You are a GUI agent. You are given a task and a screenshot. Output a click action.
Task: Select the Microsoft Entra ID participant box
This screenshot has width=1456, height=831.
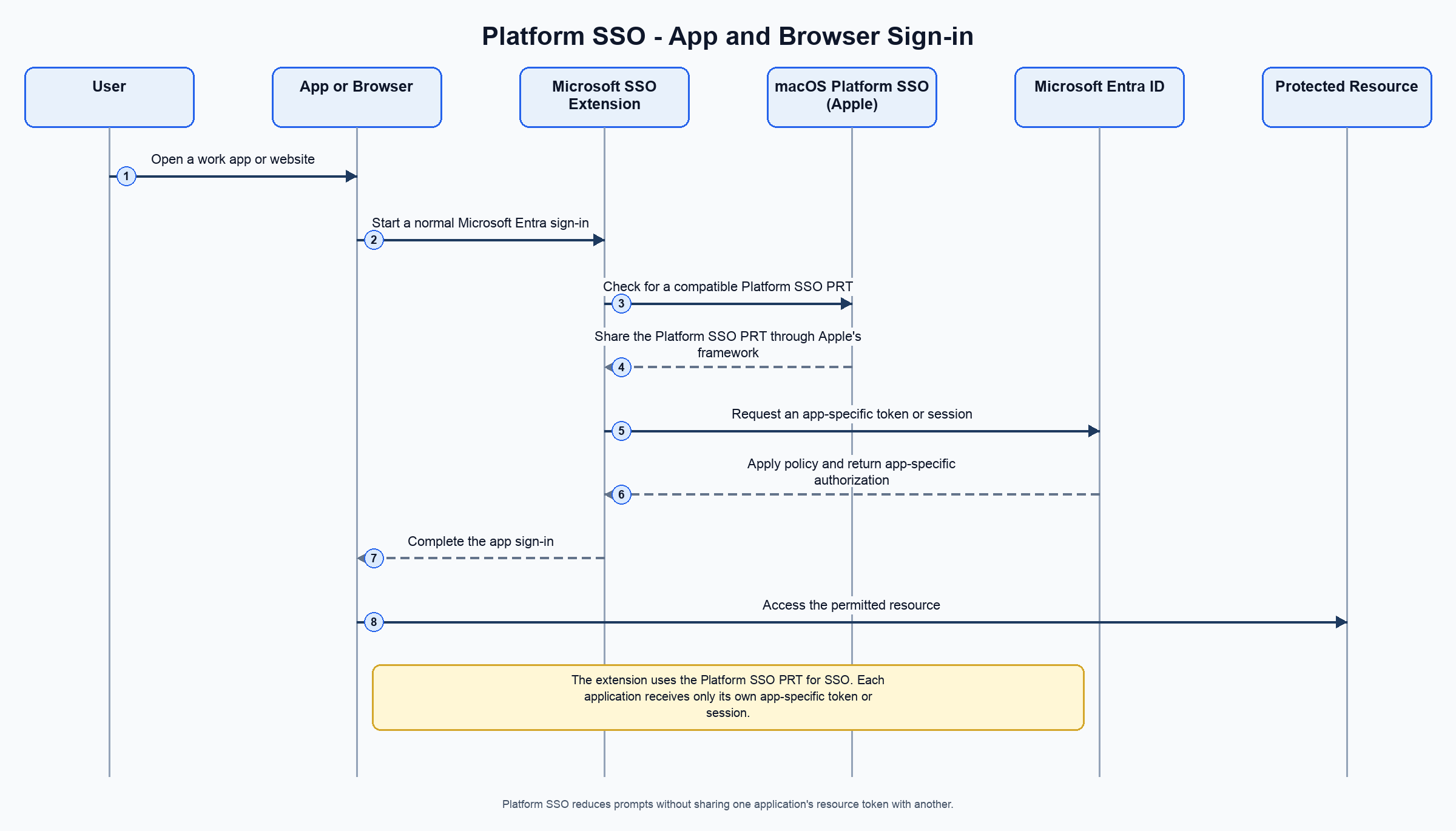[1099, 97]
